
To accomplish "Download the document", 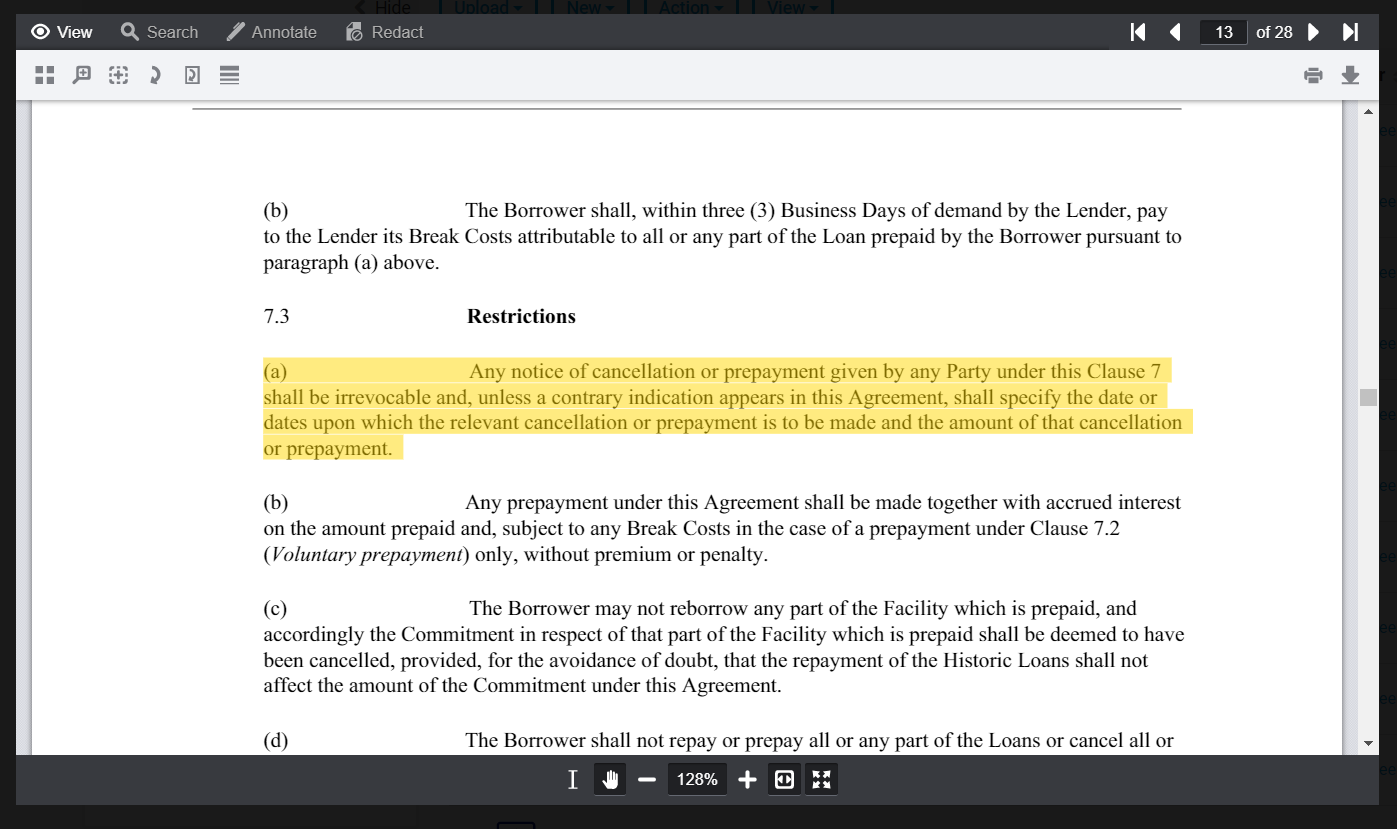I will 1350,75.
